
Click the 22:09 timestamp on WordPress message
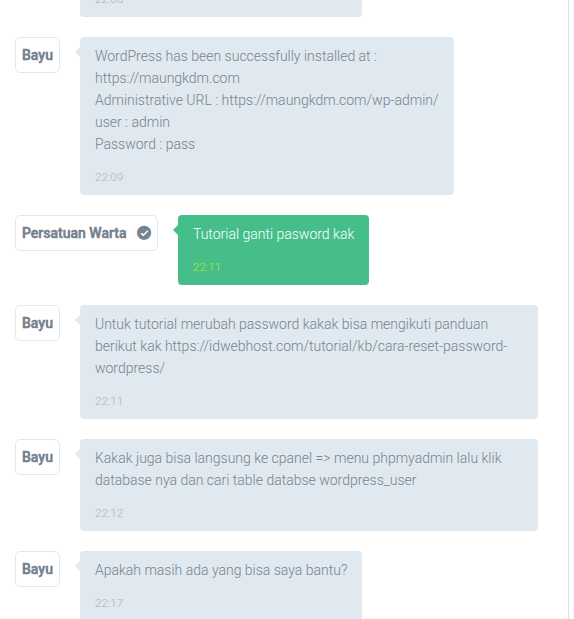[109, 177]
